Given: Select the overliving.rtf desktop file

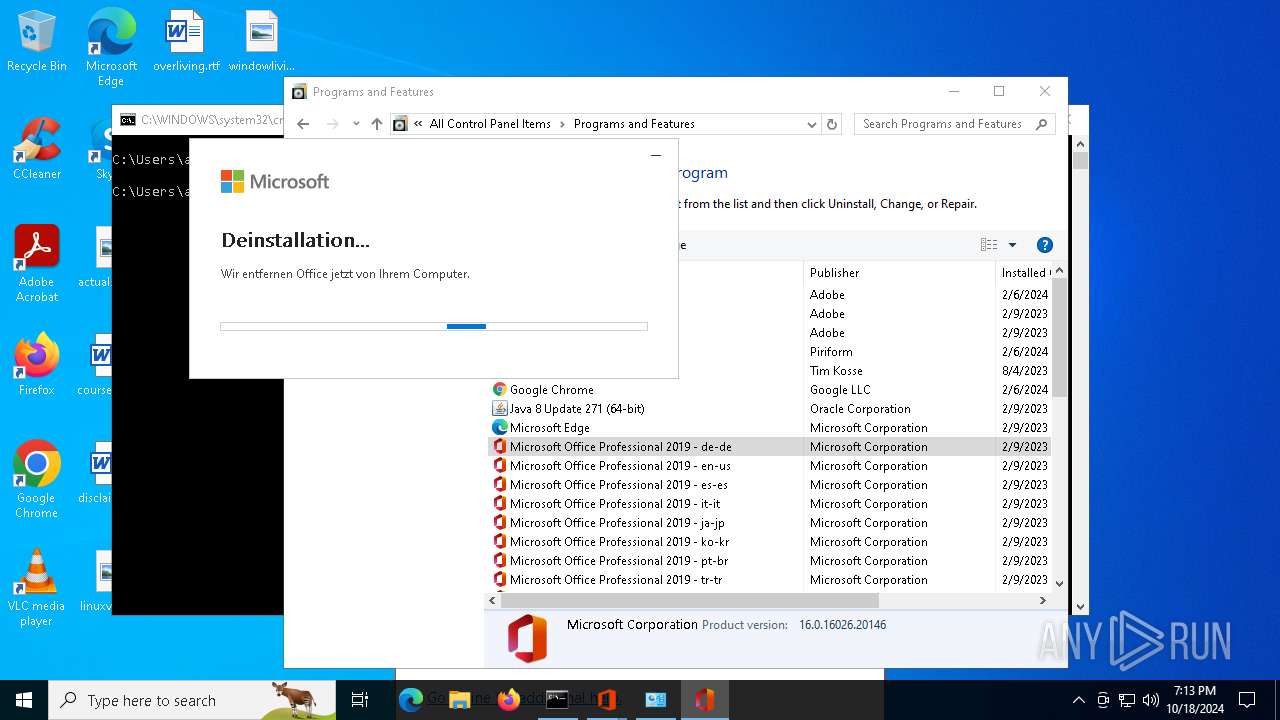Looking at the screenshot, I should point(186,41).
